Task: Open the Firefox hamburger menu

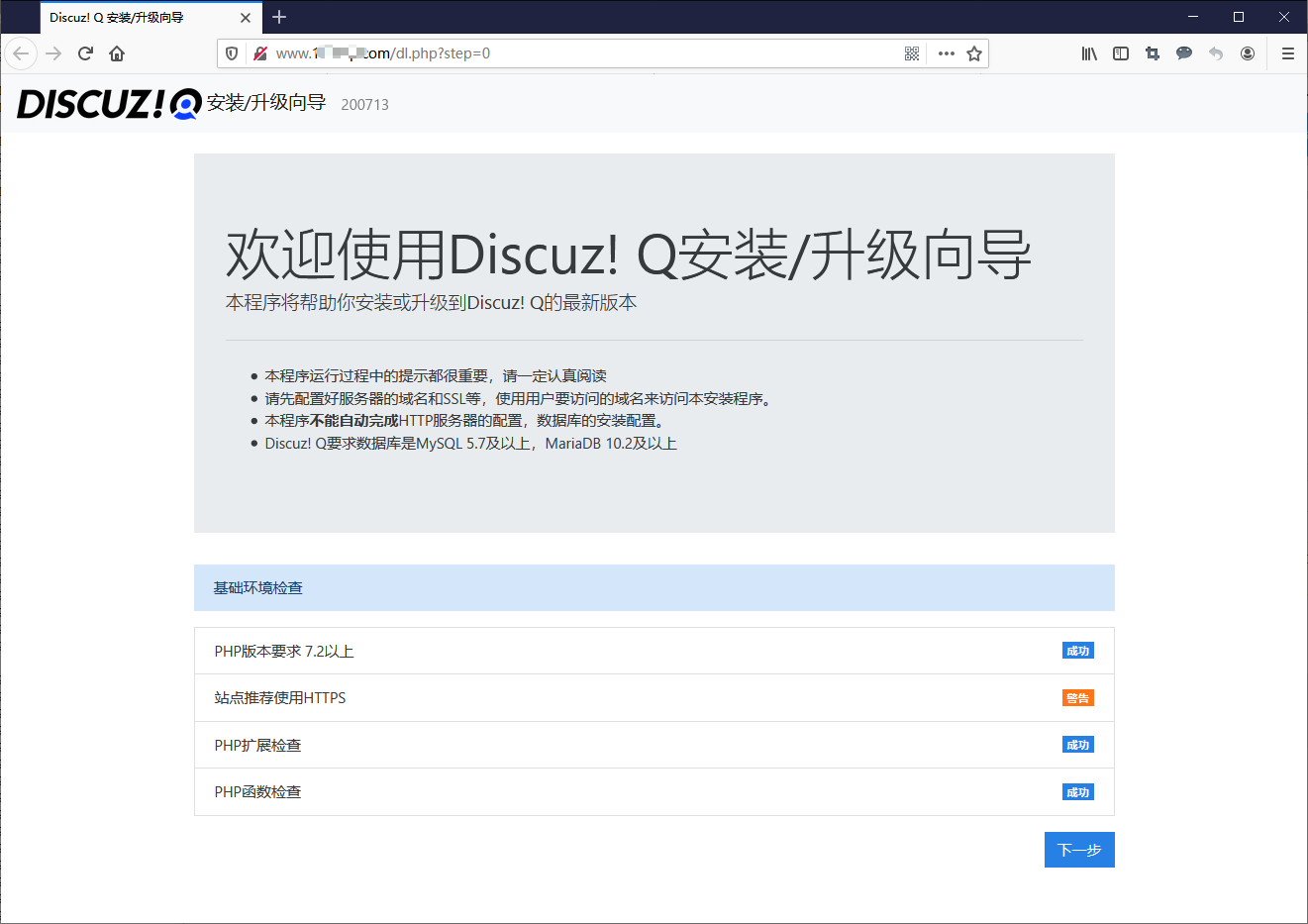Action: tap(1287, 53)
